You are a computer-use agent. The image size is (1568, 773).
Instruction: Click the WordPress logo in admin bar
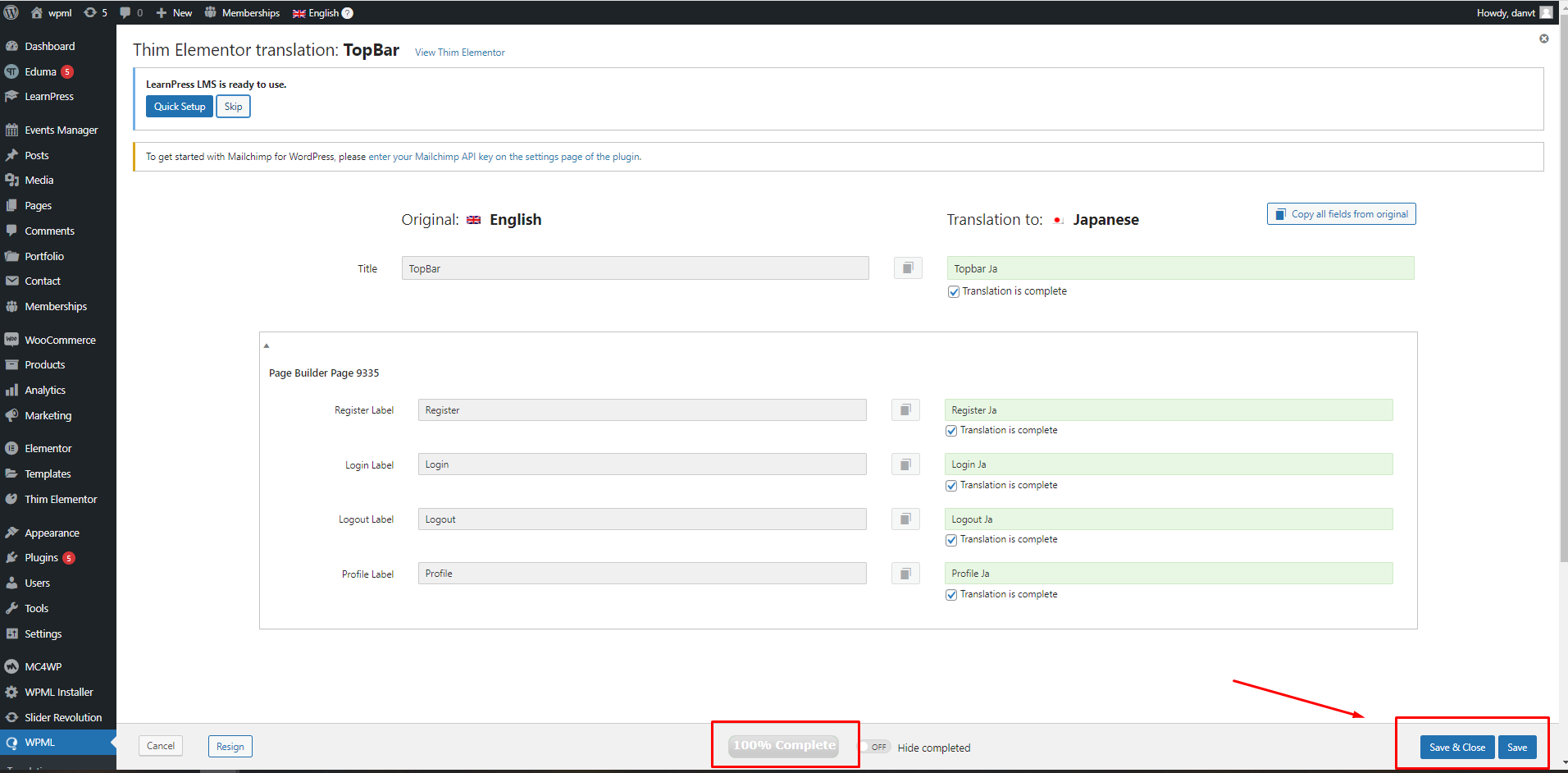(x=11, y=12)
